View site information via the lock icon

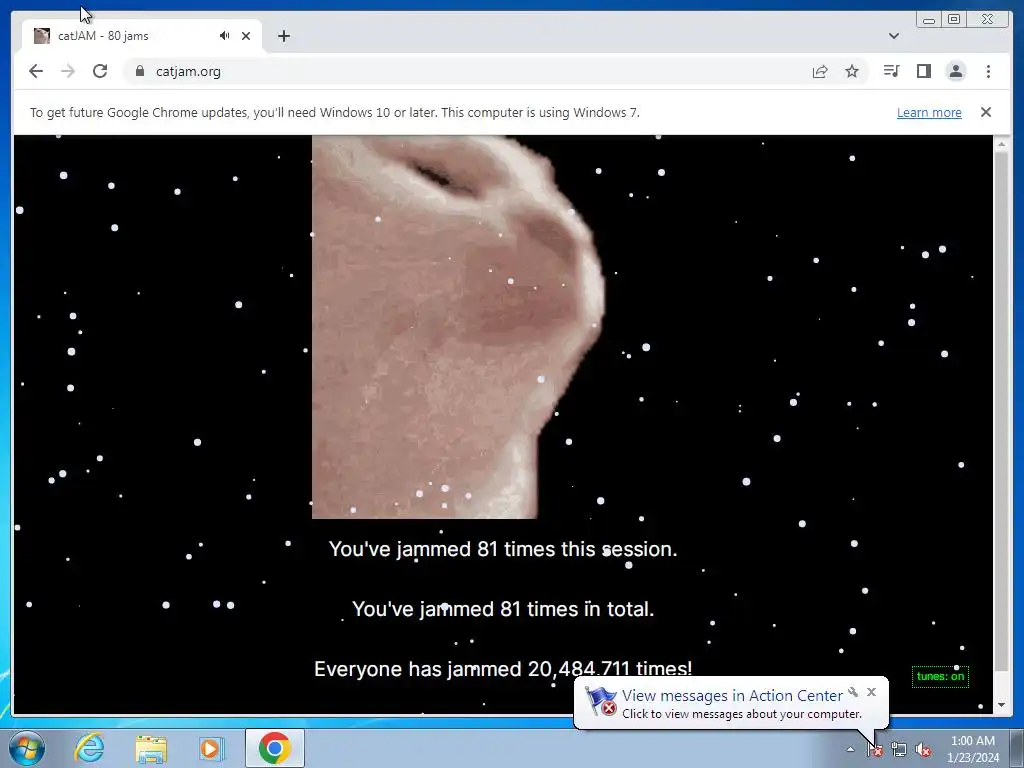coord(139,71)
